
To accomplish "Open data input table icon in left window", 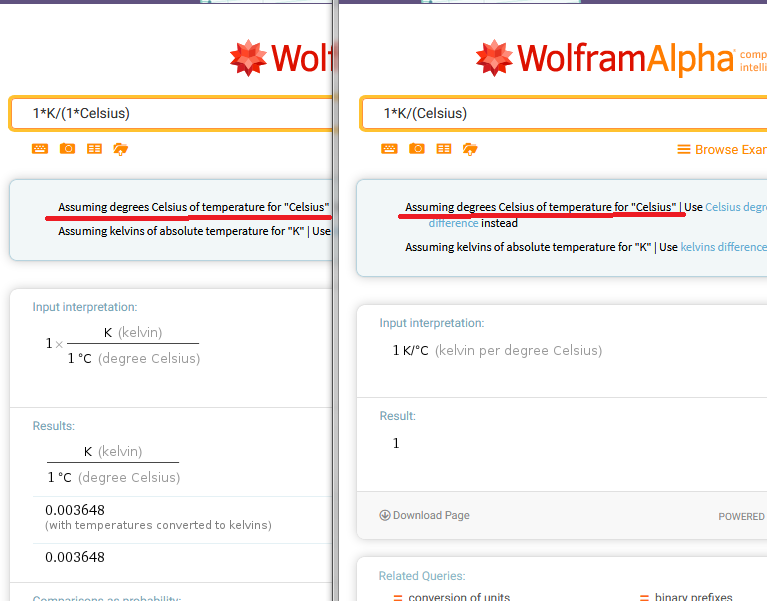I will pyautogui.click(x=94, y=149).
